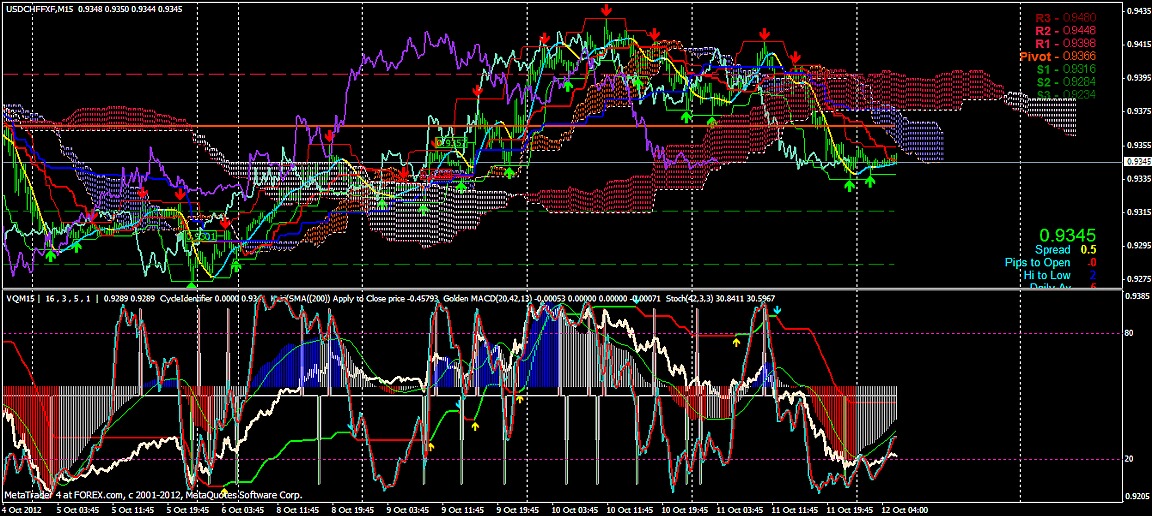Select the leftmost green up arrow on the price chart
This screenshot has width=1152, height=516.
tap(50, 257)
